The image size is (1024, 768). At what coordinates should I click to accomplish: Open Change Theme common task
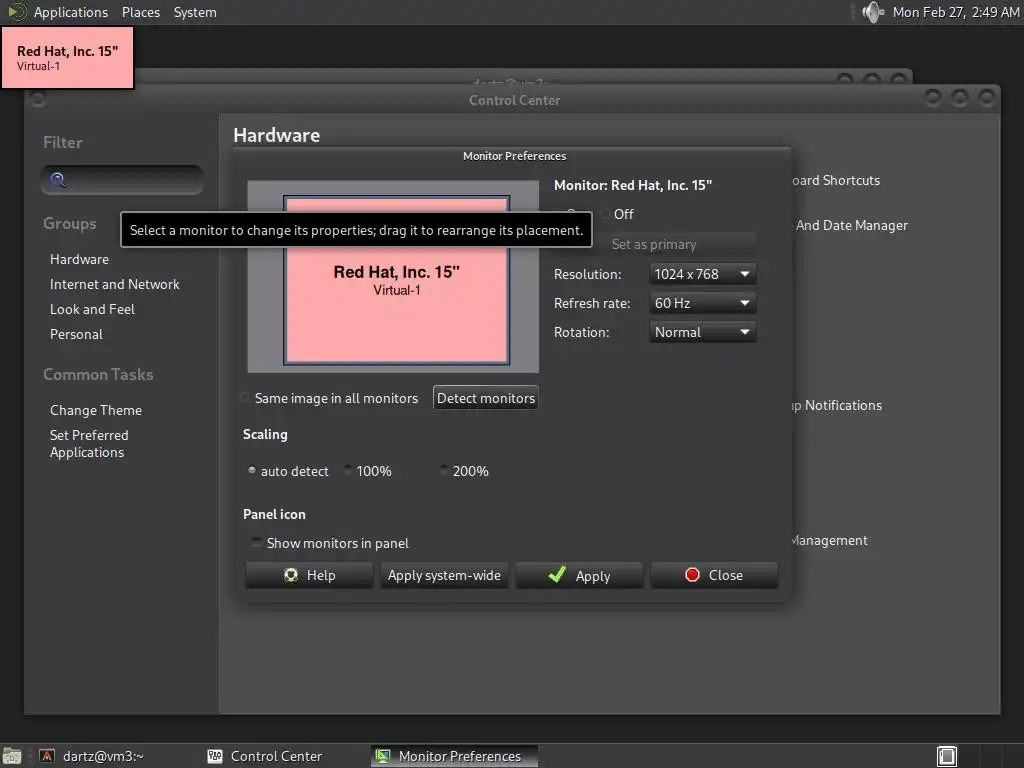click(x=95, y=410)
